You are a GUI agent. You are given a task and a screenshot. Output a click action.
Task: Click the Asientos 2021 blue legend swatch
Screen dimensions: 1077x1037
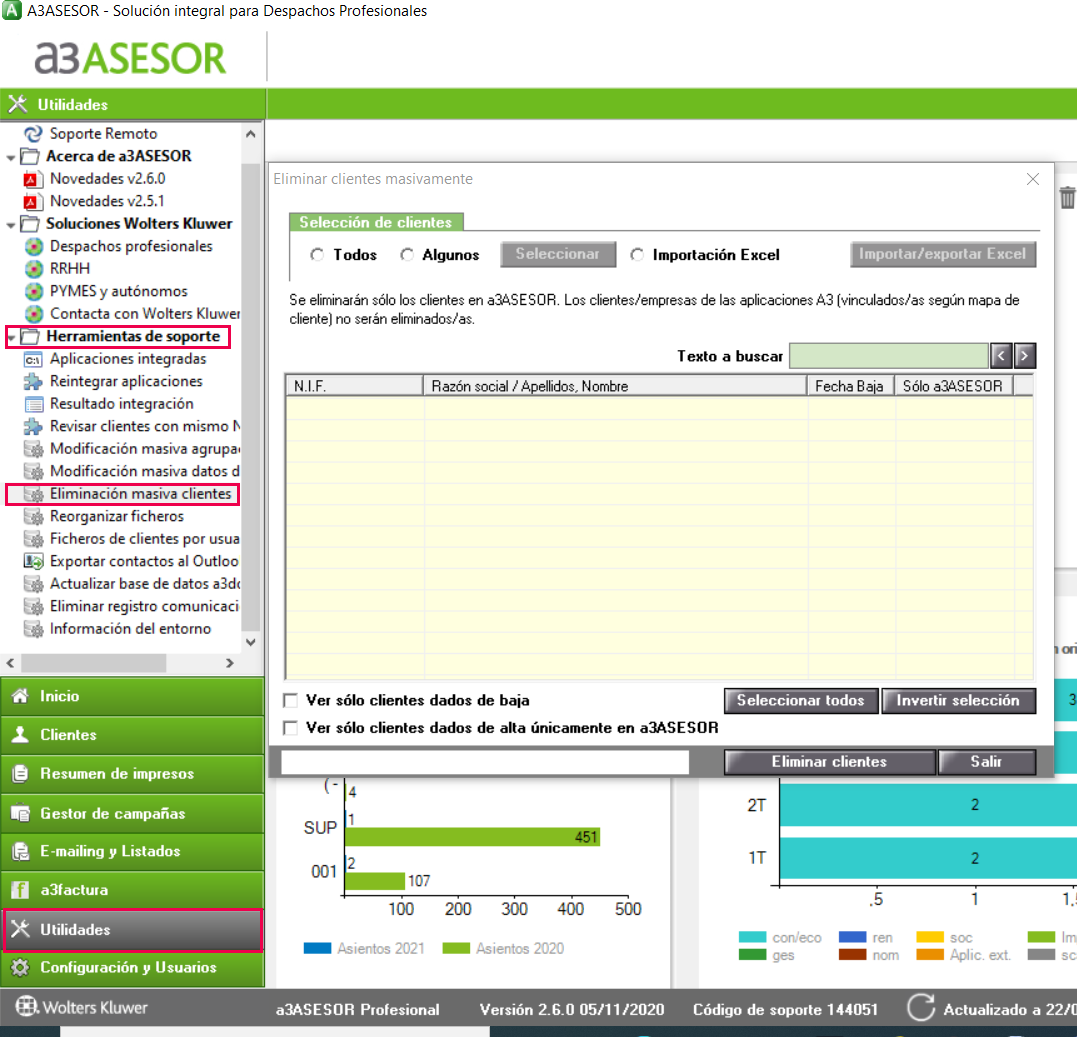point(317,948)
